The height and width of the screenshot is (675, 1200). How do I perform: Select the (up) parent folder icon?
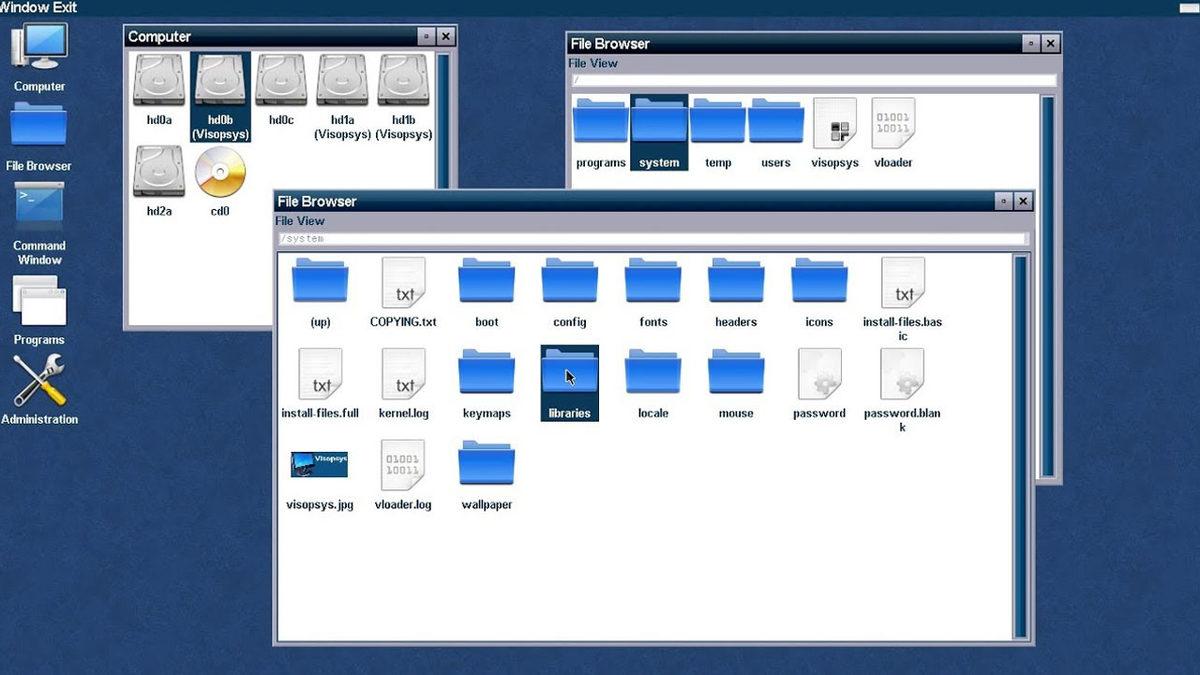tap(320, 283)
